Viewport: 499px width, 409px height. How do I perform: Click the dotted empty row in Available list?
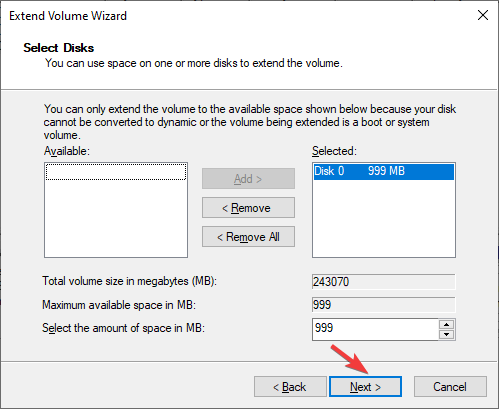[116, 172]
